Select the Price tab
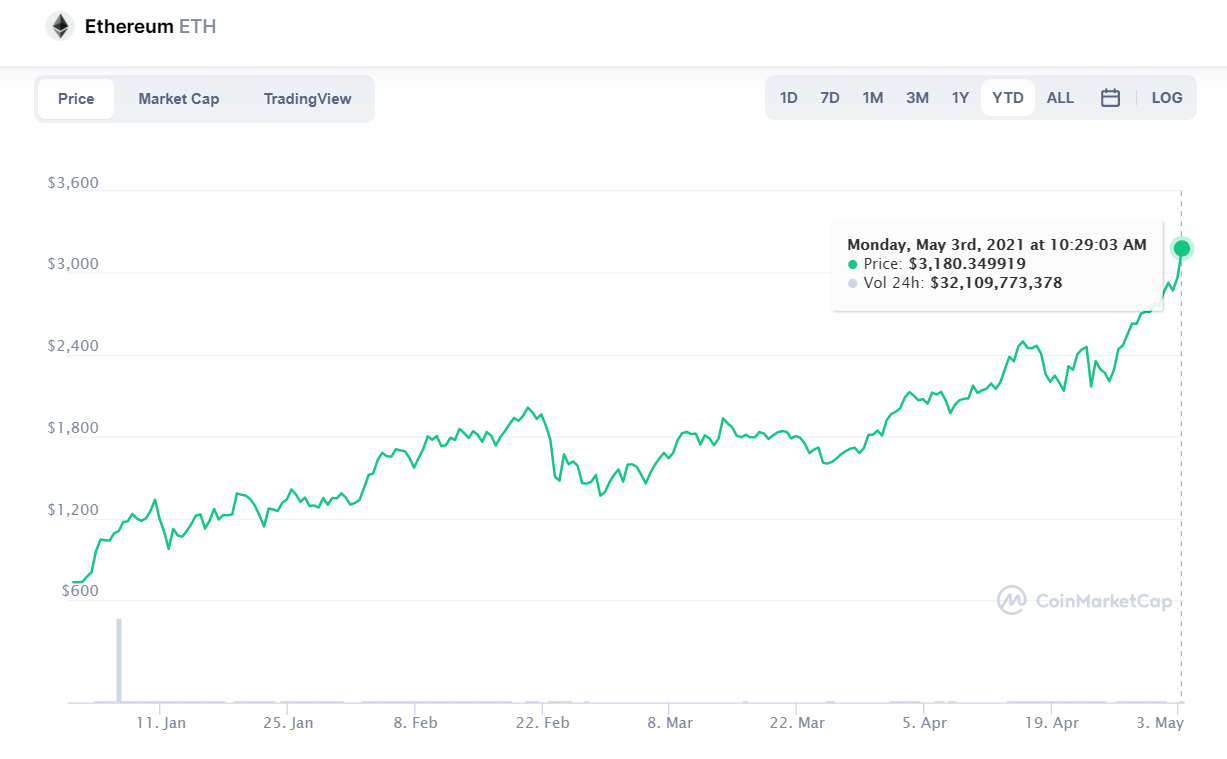This screenshot has height=759, width=1227. tap(76, 99)
